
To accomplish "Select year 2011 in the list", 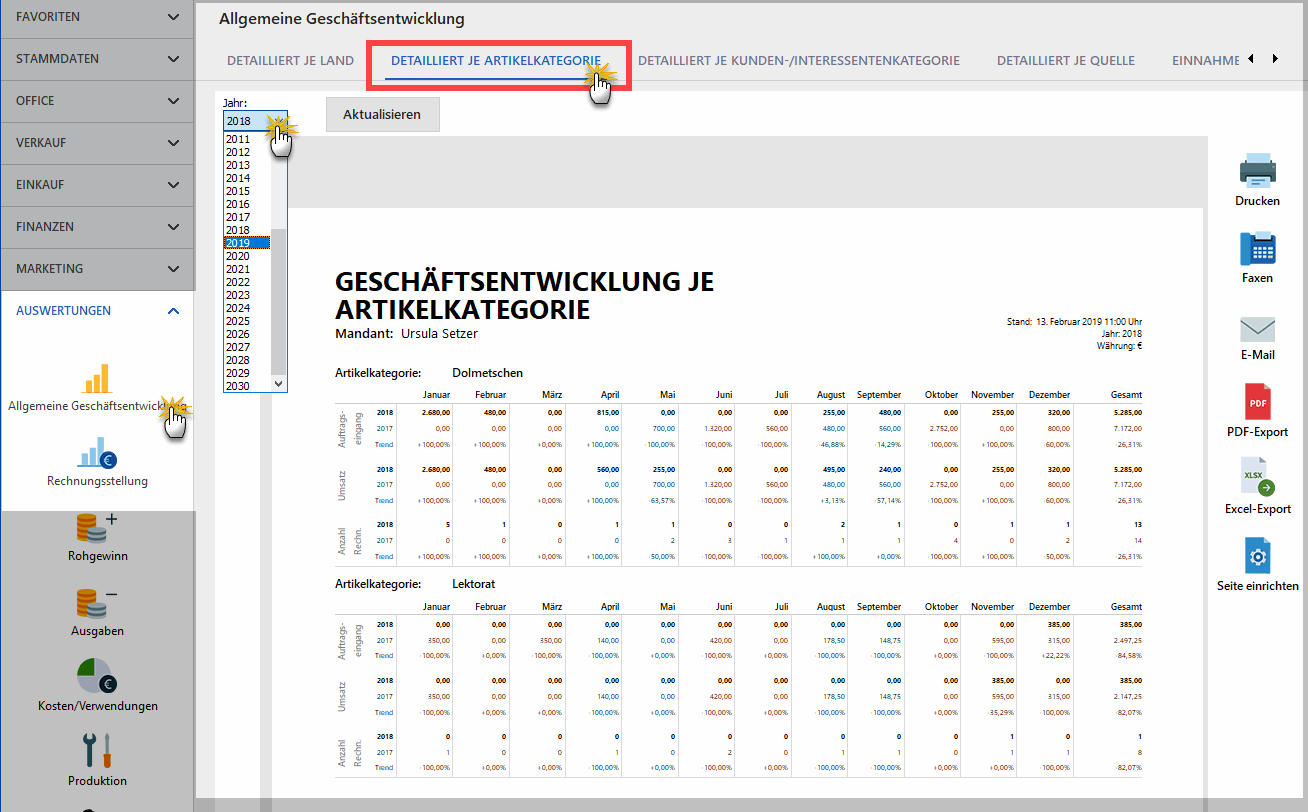I will tap(247, 139).
